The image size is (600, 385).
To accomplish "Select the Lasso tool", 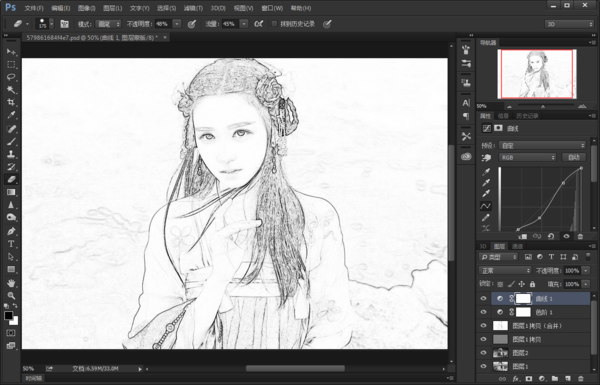I will [11, 77].
